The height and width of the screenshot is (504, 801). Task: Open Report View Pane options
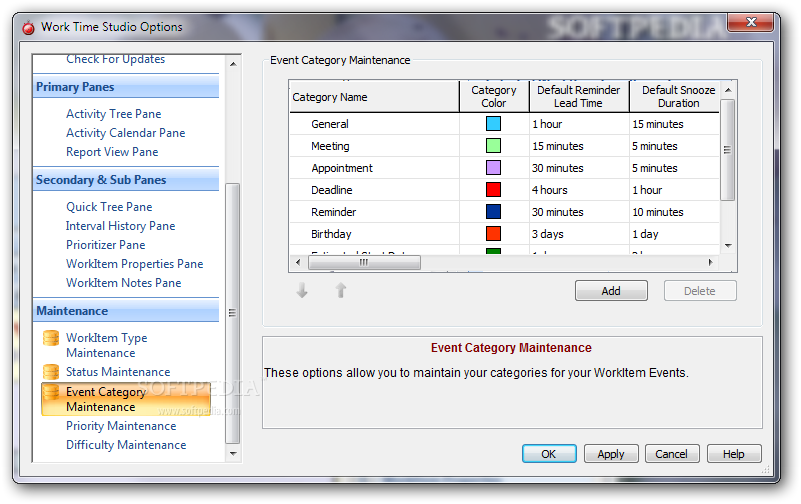pos(112,152)
